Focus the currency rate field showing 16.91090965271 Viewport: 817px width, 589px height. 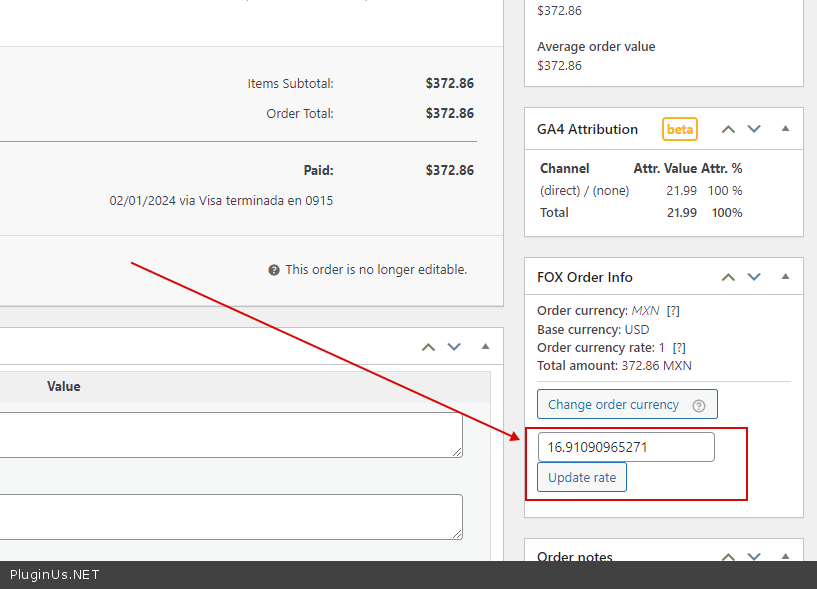coord(626,447)
